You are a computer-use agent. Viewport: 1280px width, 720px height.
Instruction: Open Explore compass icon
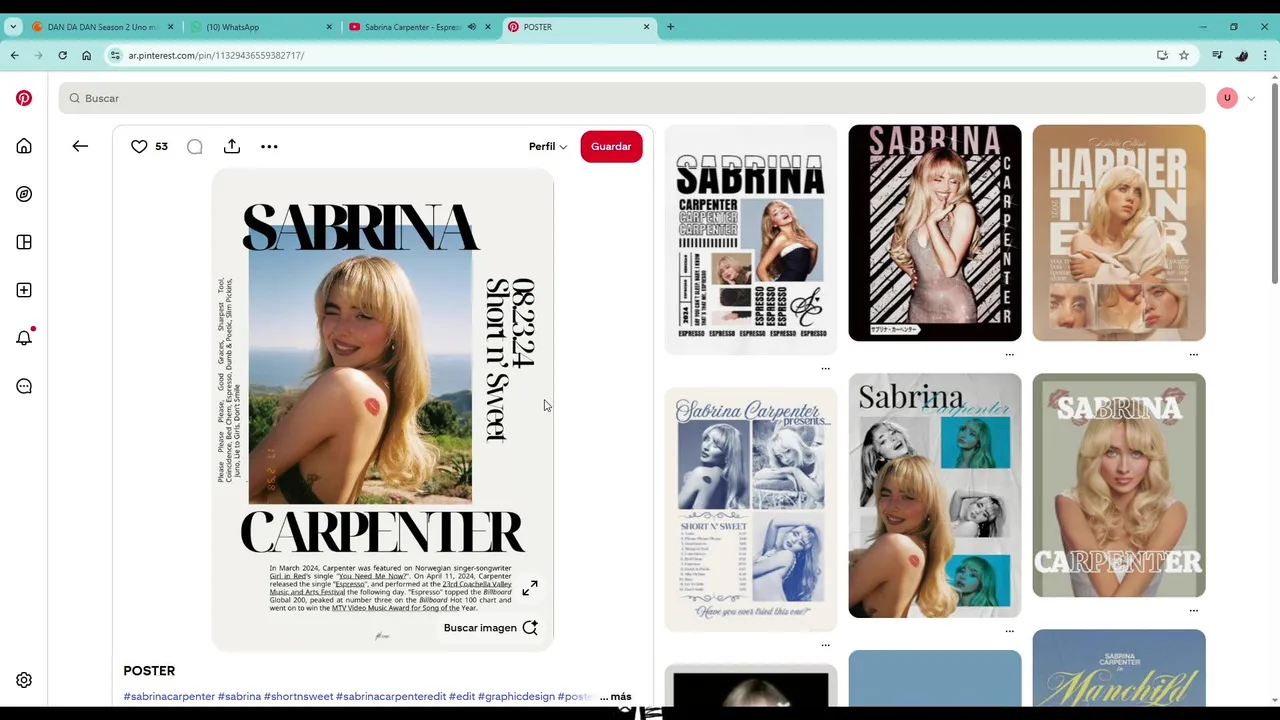[24, 194]
